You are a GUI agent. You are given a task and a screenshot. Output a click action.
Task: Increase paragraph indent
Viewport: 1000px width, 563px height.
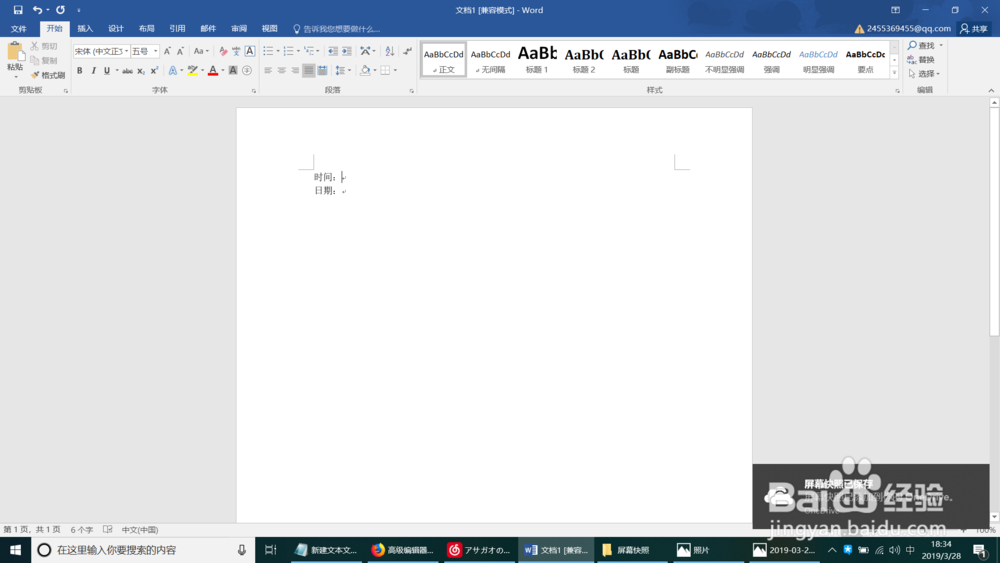[346, 51]
